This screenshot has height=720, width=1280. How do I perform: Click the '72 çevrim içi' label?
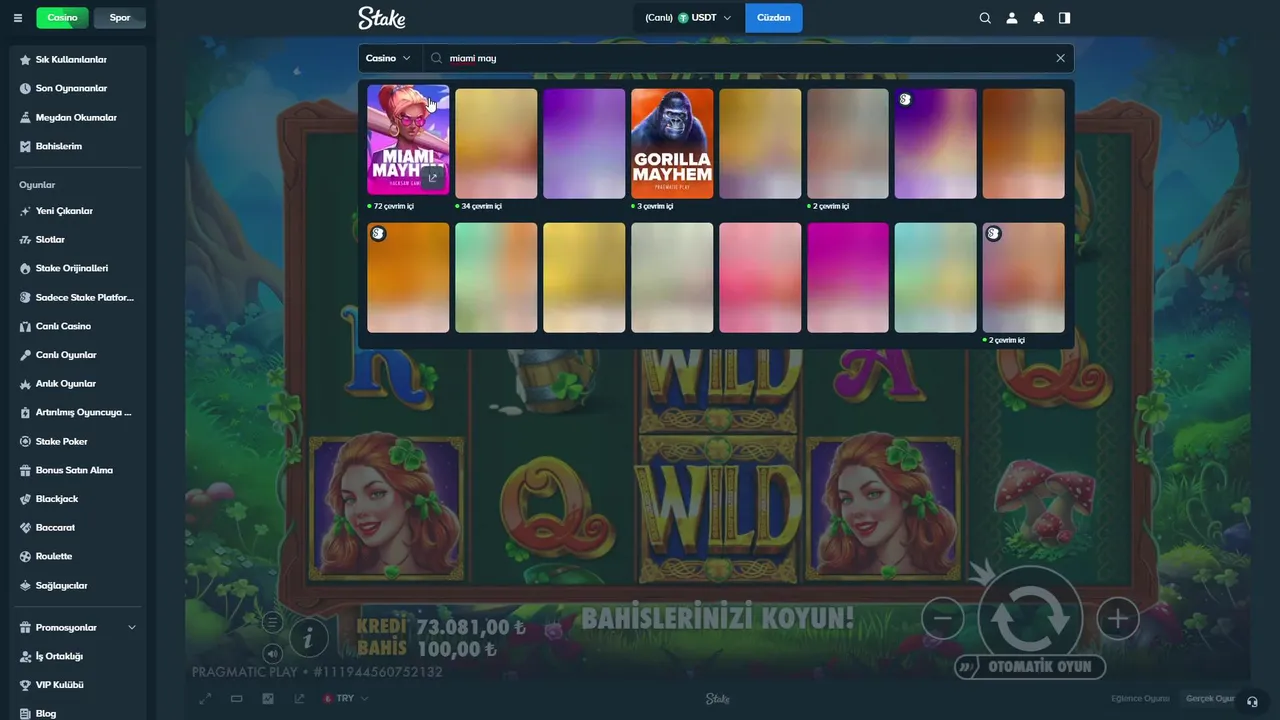pyautogui.click(x=393, y=206)
